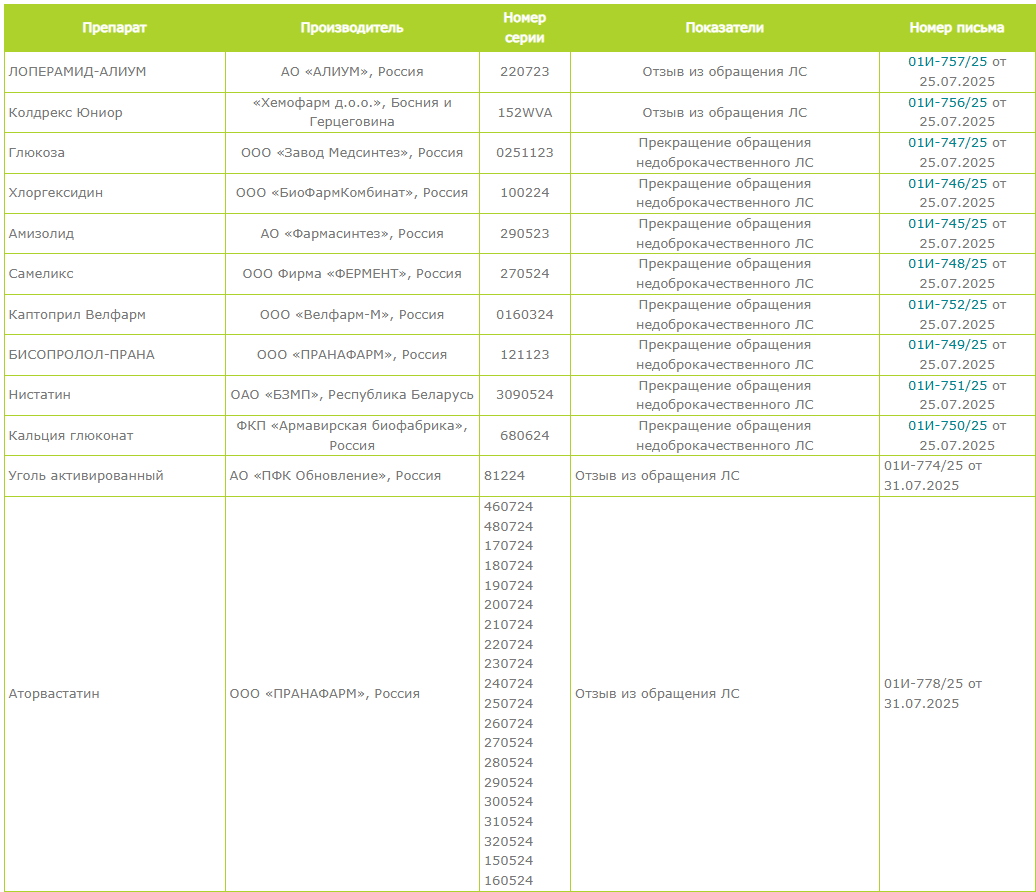Click series number 121123
This screenshot has height=892, width=1036.
click(525, 355)
